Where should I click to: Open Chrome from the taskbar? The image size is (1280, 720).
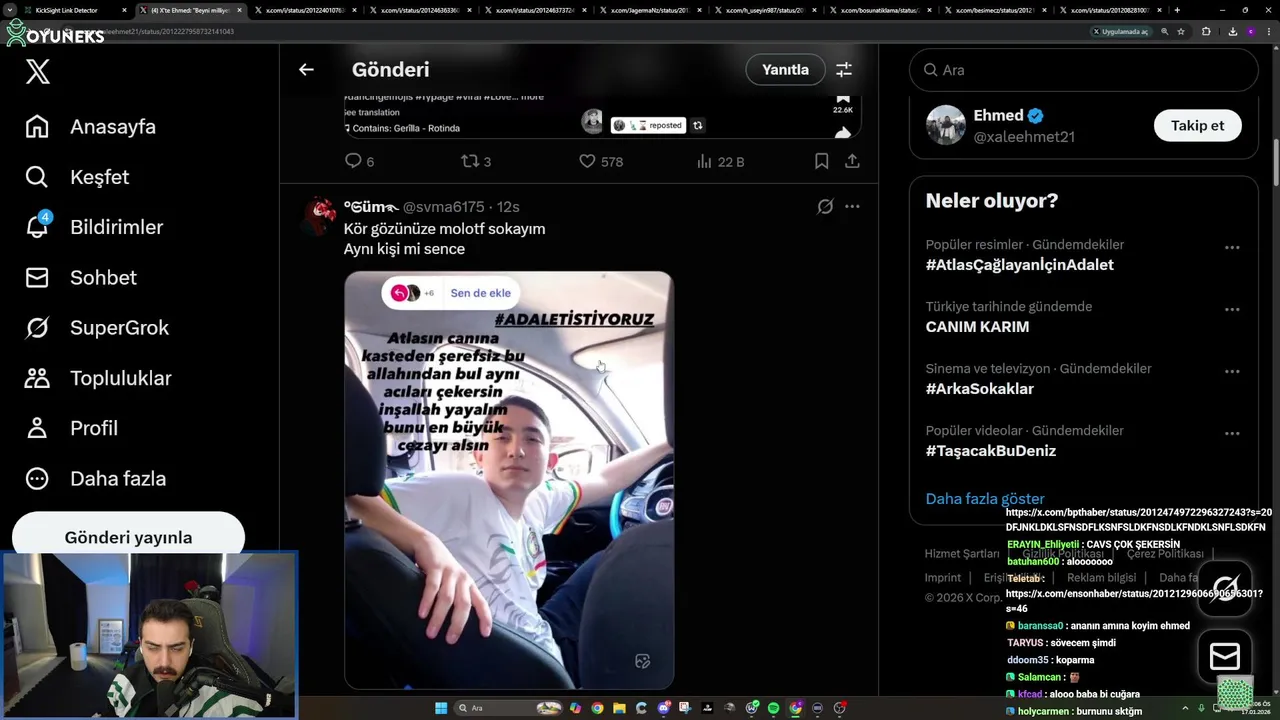[x=597, y=708]
